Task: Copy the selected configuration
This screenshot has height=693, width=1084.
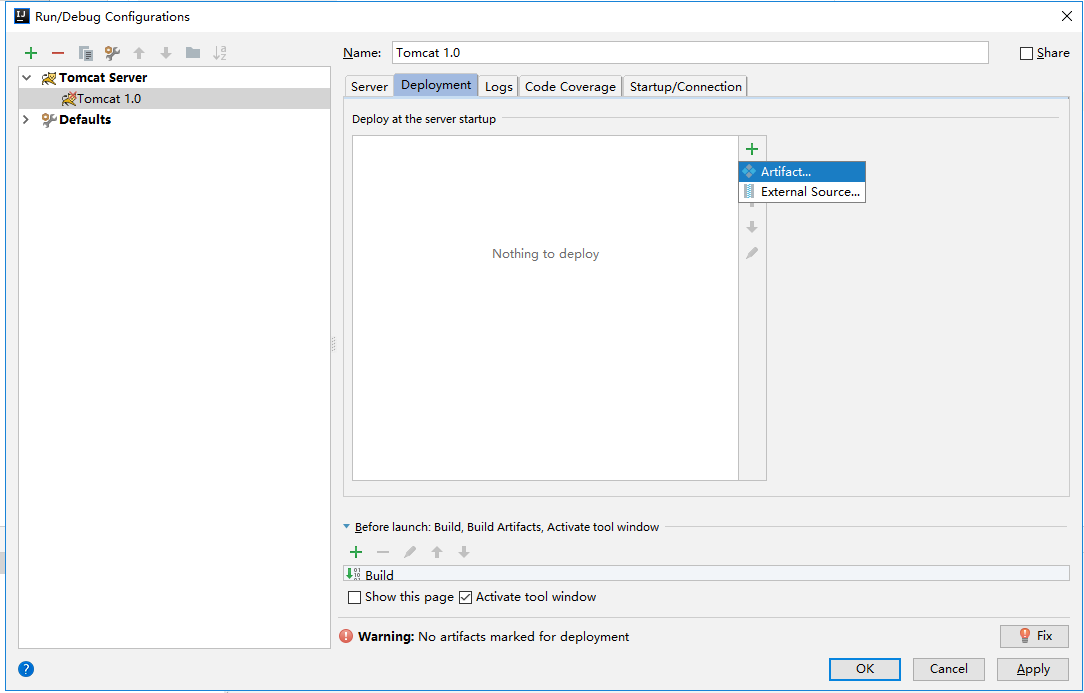Action: click(x=86, y=53)
